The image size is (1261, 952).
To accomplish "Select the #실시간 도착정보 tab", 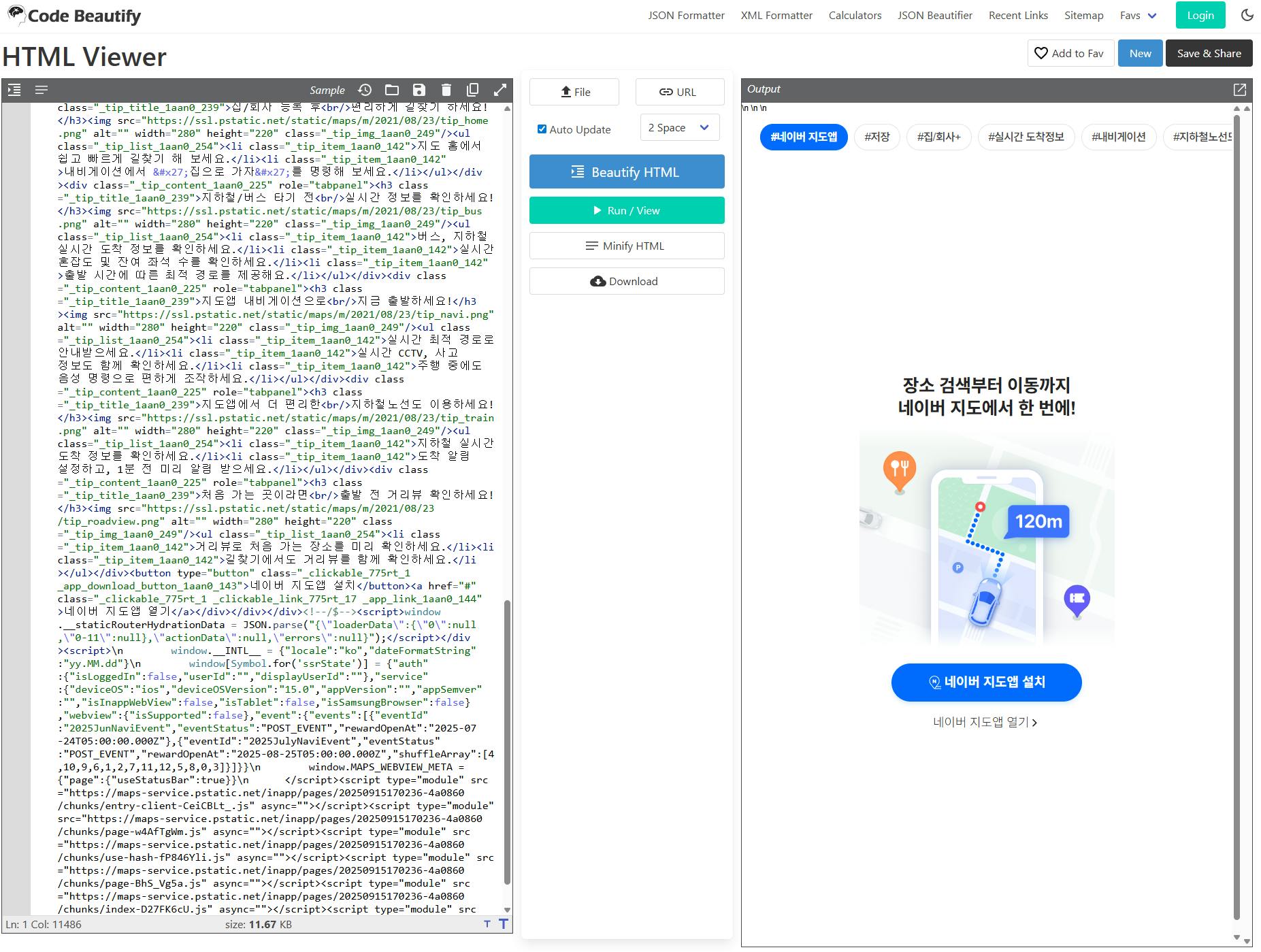I will 1026,137.
